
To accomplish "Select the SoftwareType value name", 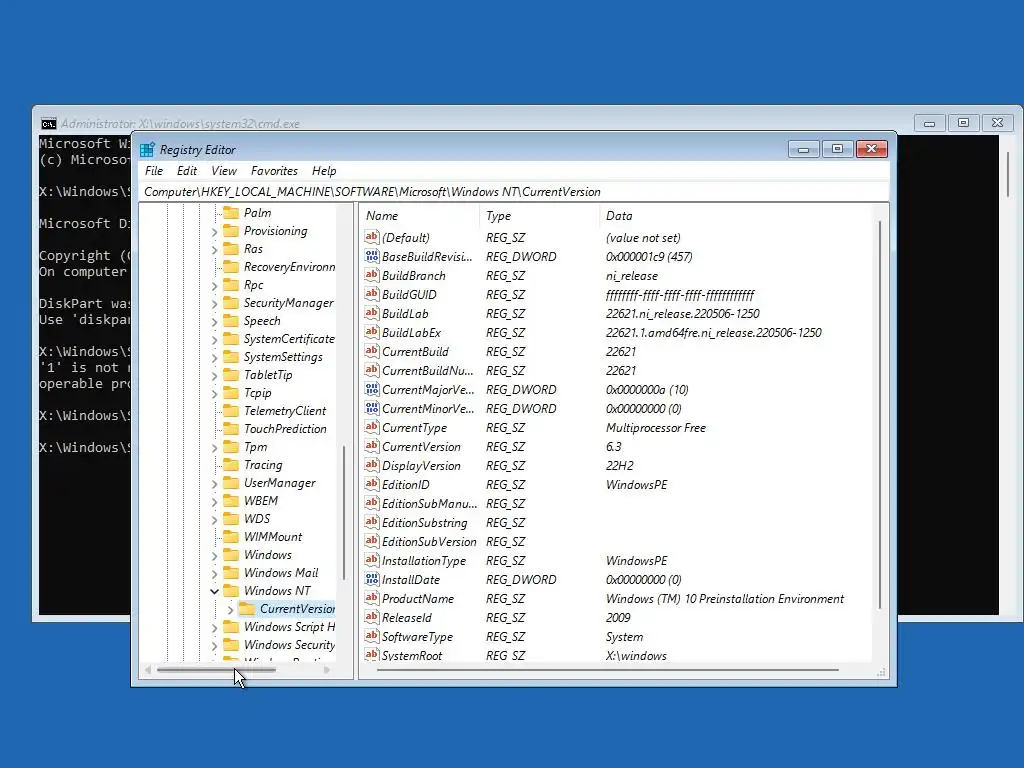I will point(417,636).
